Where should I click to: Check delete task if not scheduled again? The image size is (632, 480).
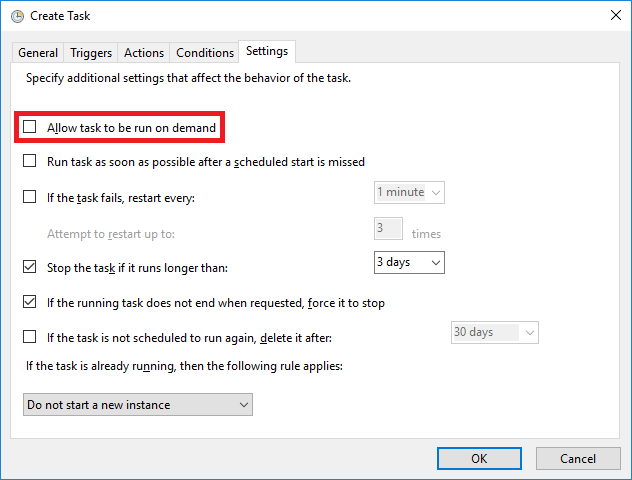pos(30,337)
